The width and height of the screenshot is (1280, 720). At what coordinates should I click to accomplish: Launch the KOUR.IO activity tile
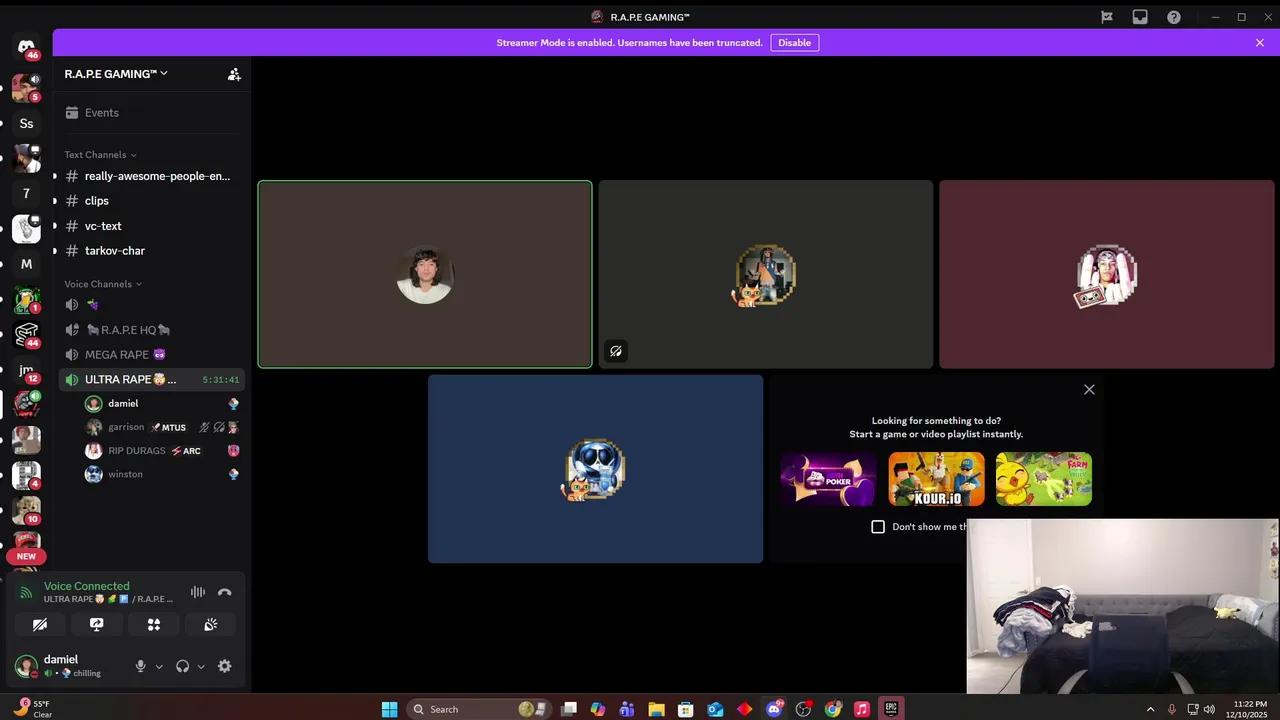point(936,478)
